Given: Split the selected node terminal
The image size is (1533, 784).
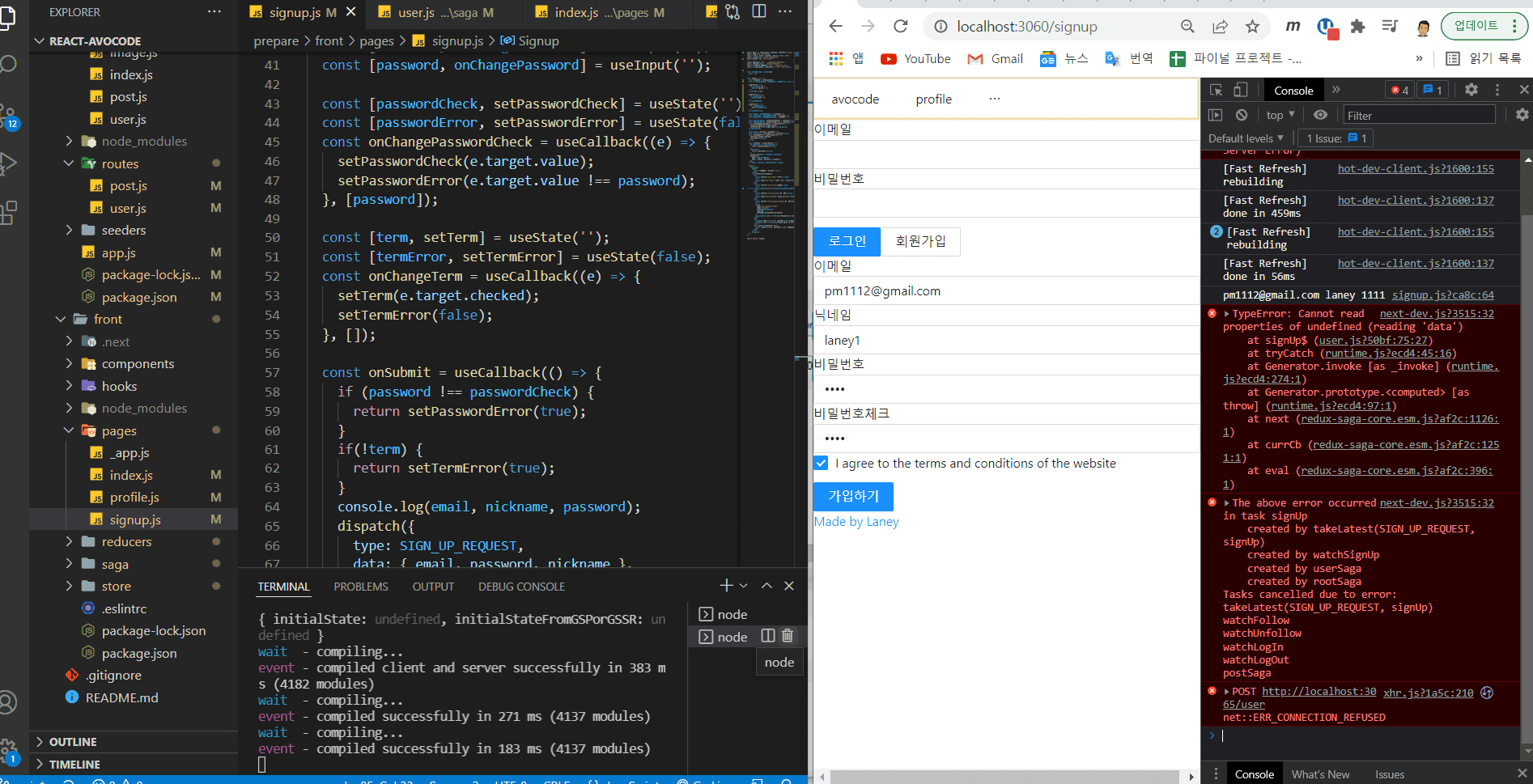Looking at the screenshot, I should click(768, 636).
